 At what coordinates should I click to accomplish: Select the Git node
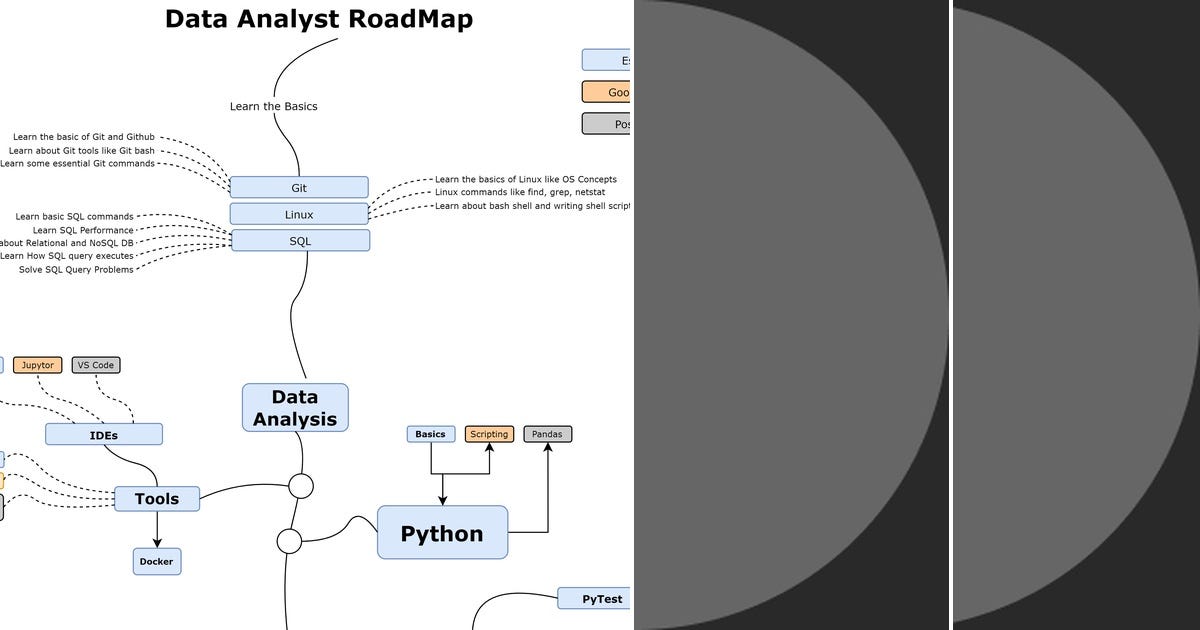point(299,186)
